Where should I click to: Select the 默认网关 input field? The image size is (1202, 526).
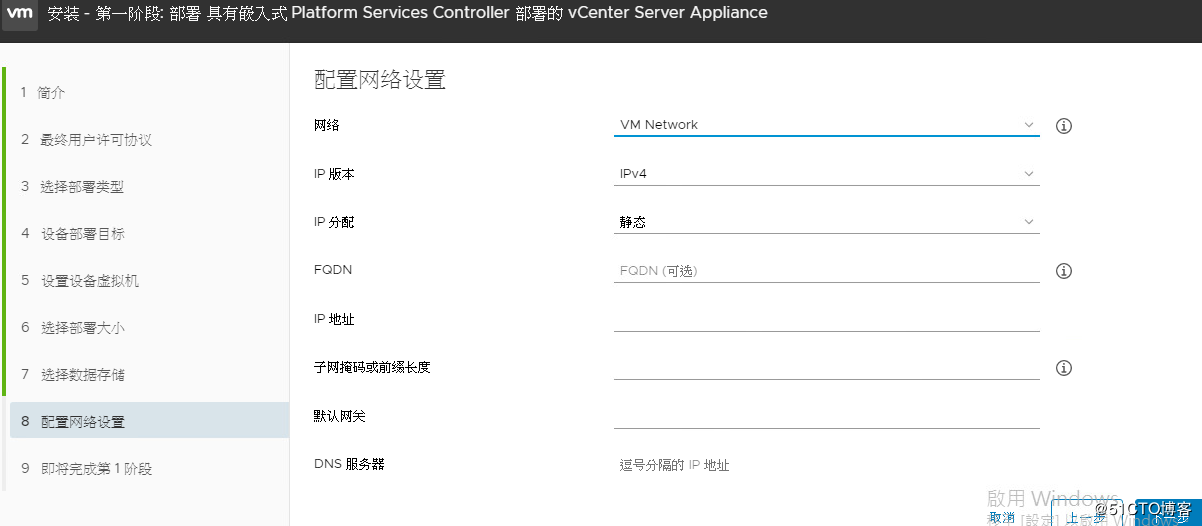click(x=826, y=416)
